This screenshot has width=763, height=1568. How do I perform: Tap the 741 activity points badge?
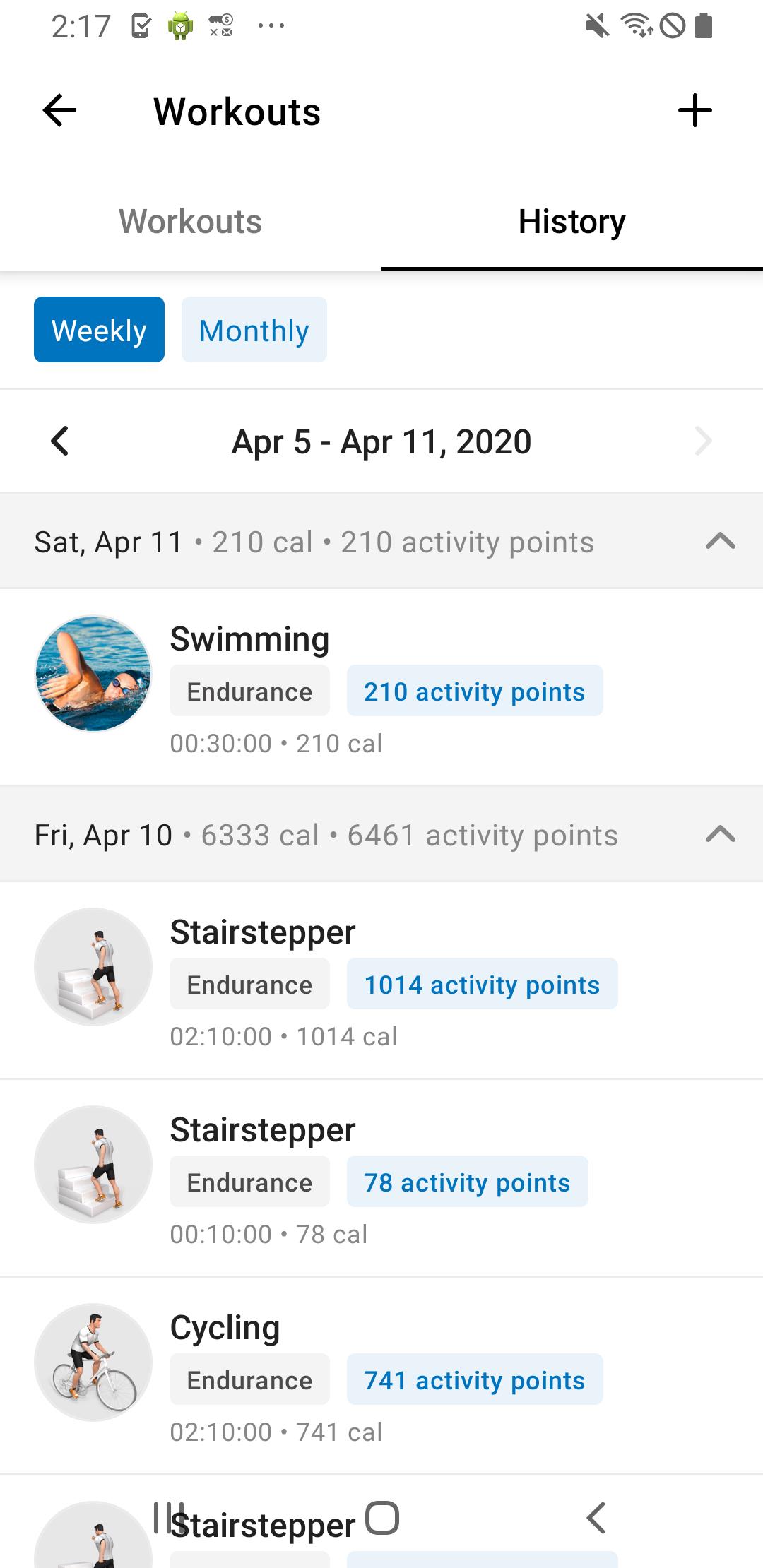[x=475, y=1379]
